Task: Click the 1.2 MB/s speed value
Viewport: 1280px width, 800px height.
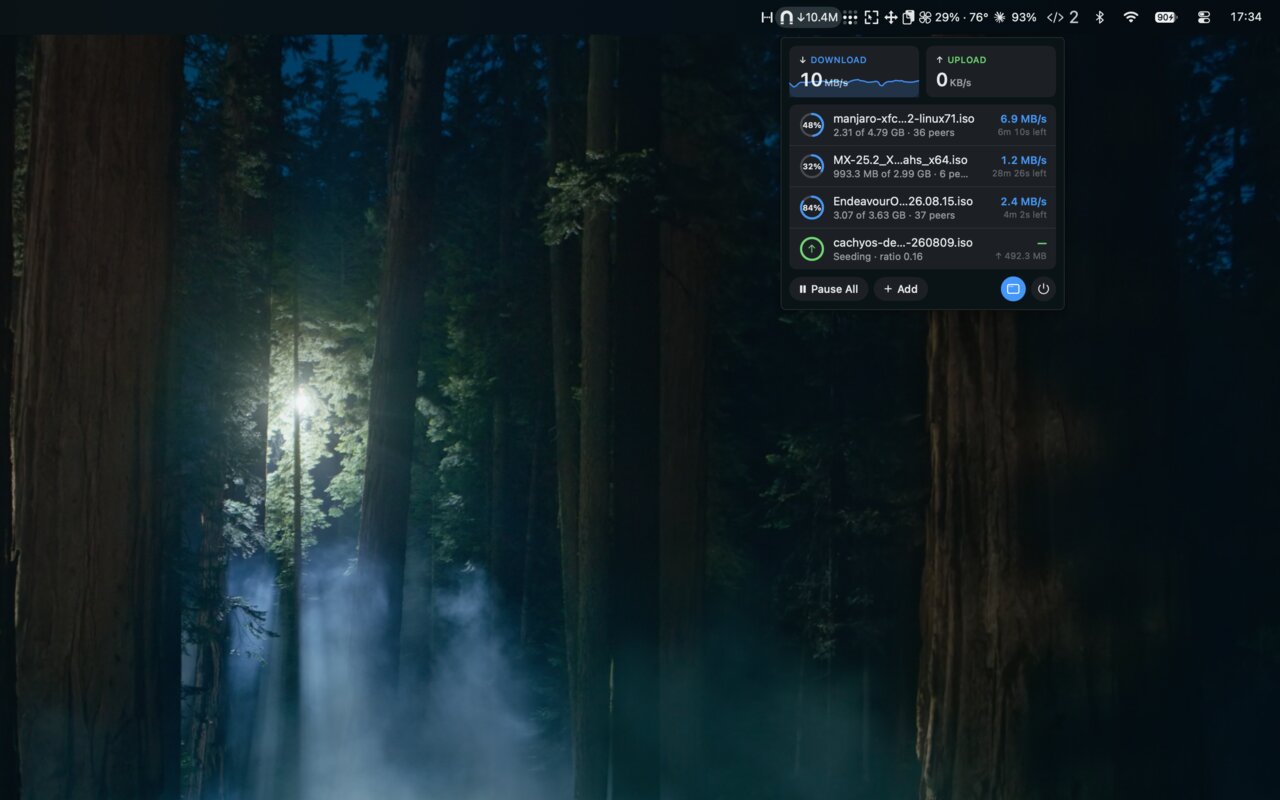Action: pos(1023,160)
